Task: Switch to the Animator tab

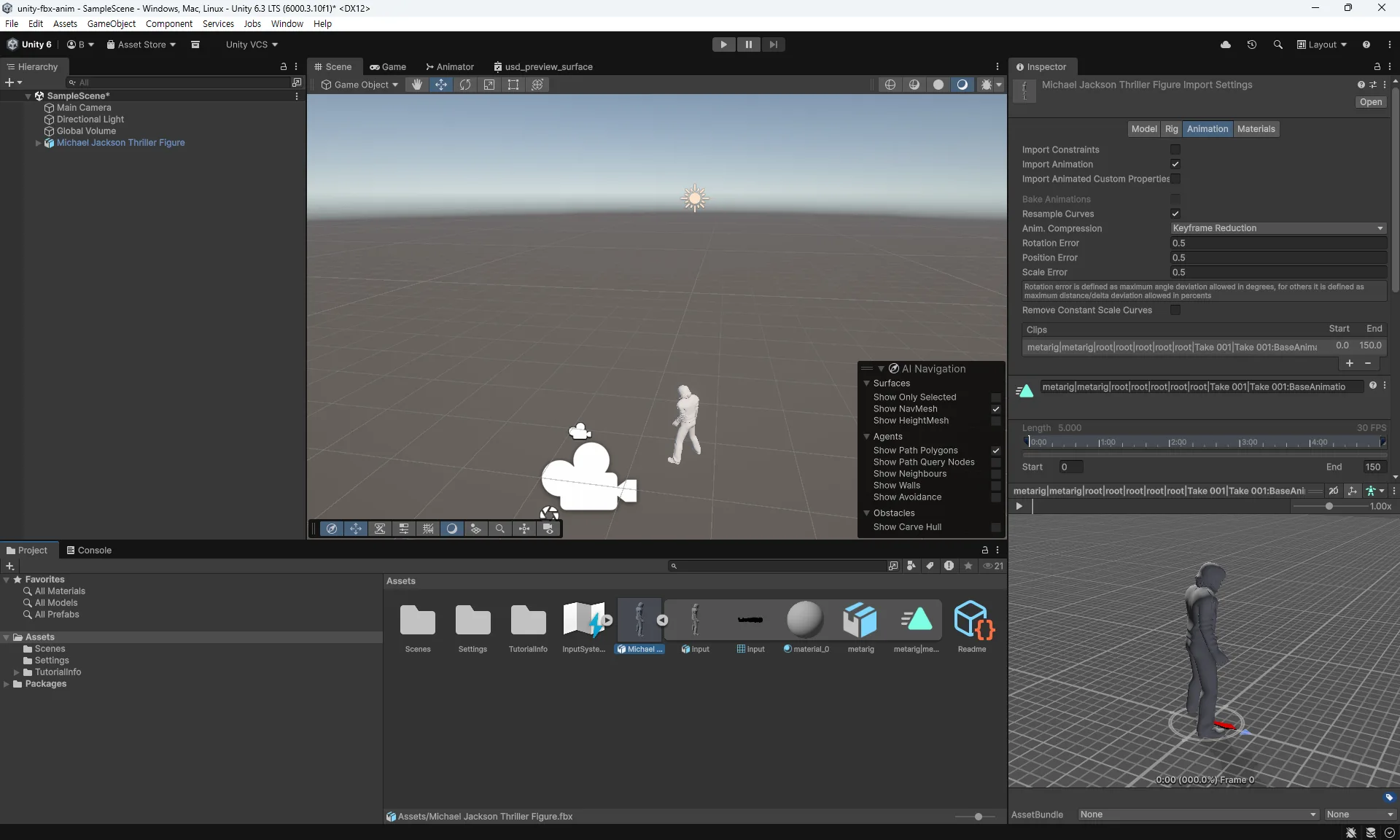Action: (x=450, y=66)
